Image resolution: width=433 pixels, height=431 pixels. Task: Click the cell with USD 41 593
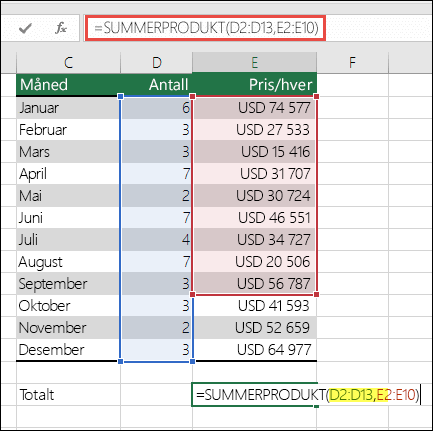(x=255, y=306)
